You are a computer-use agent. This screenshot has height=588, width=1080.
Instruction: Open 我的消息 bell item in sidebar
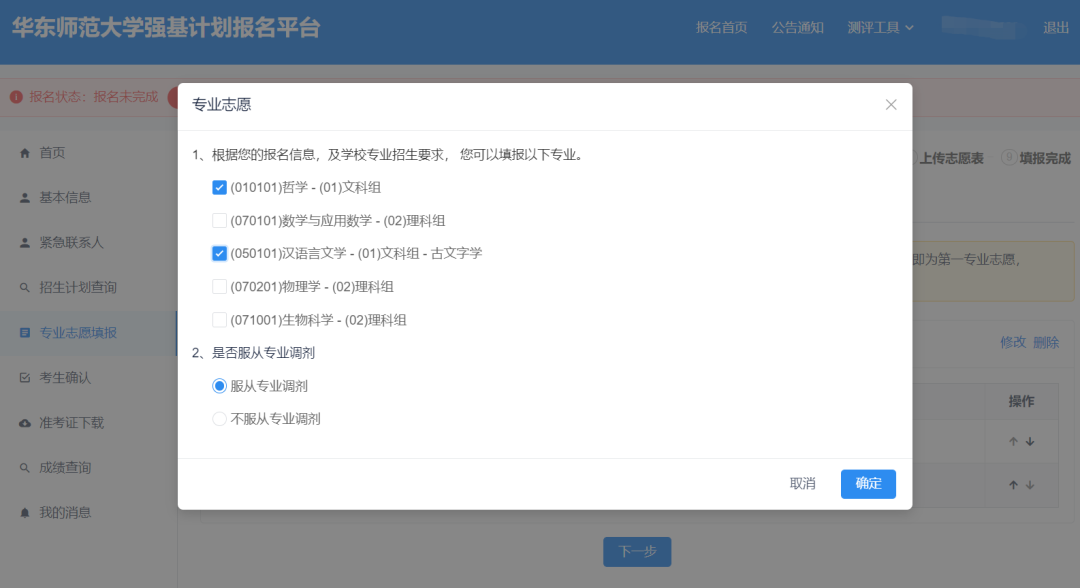65,513
